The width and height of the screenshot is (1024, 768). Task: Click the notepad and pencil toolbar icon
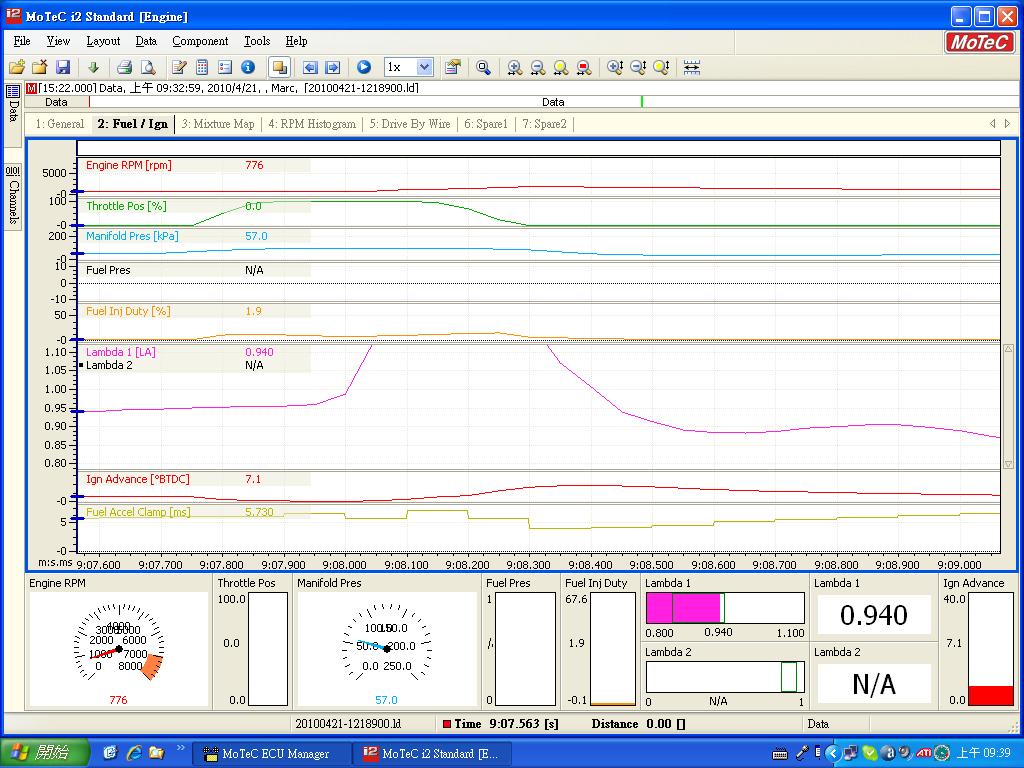(179, 67)
